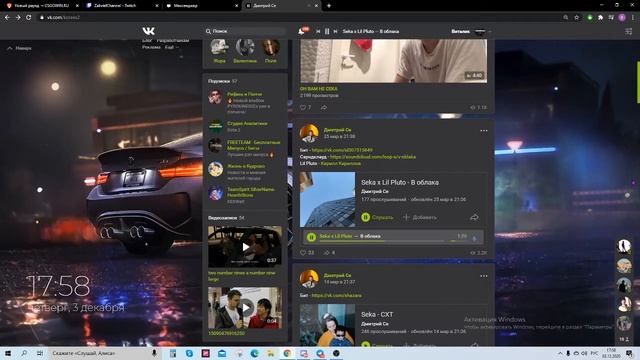The height and width of the screenshot is (360, 640).
Task: Open Microsoft Edge from the taskbar
Action: pyautogui.click(x=255, y=353)
